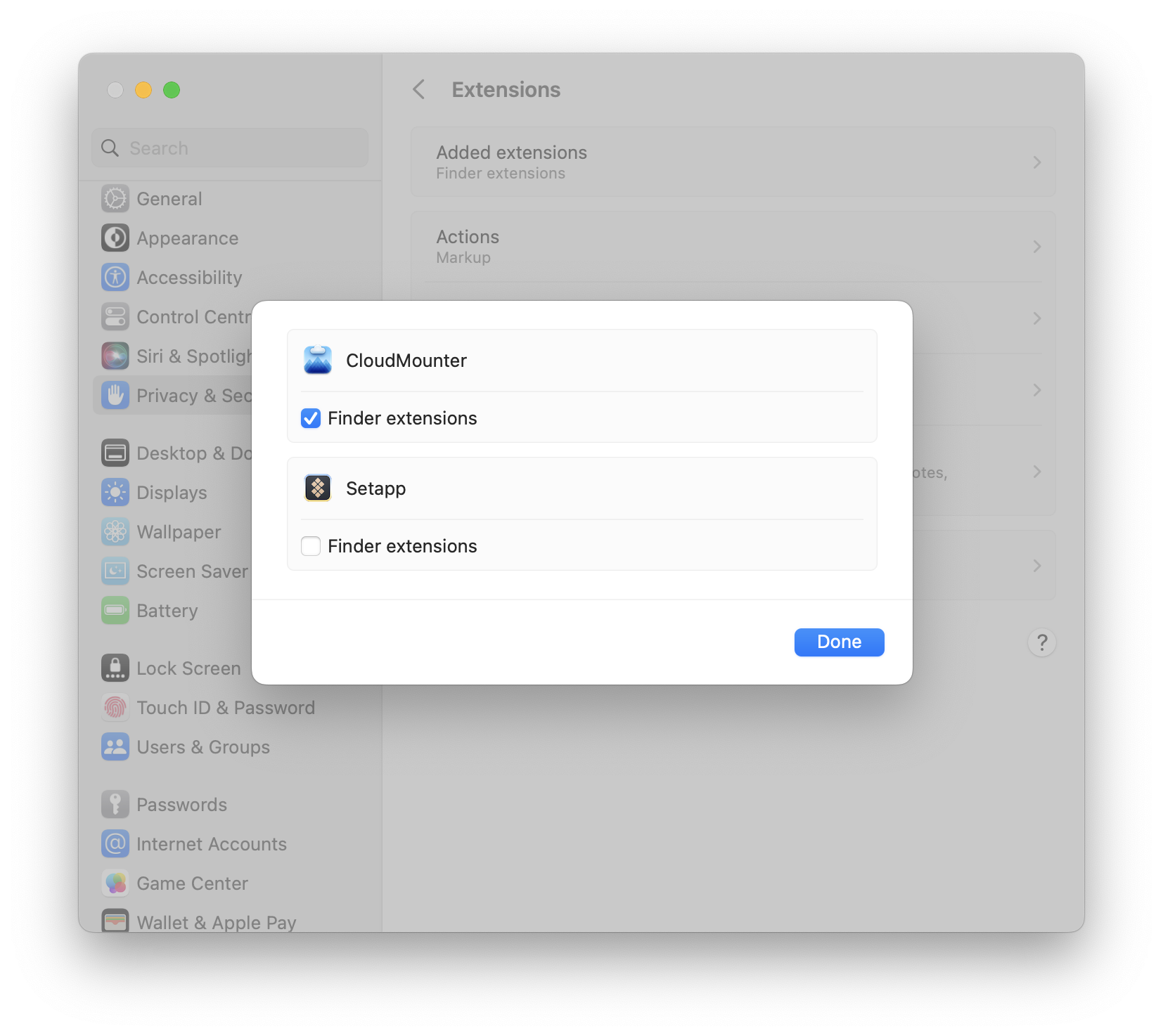Open Game Center settings icon
The height and width of the screenshot is (1036, 1163).
click(x=115, y=883)
